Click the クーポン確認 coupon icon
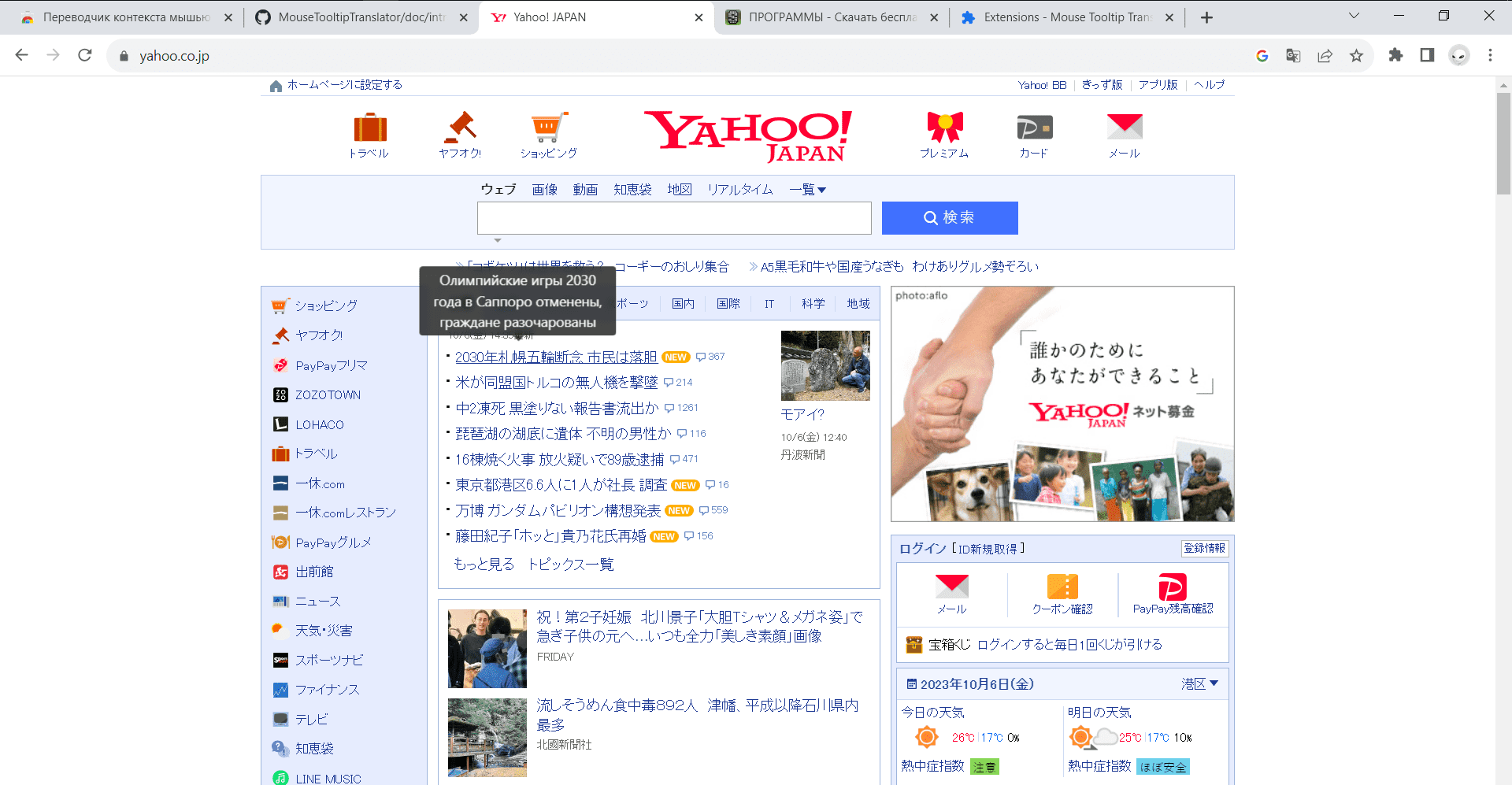1512x785 pixels. coord(1062,587)
